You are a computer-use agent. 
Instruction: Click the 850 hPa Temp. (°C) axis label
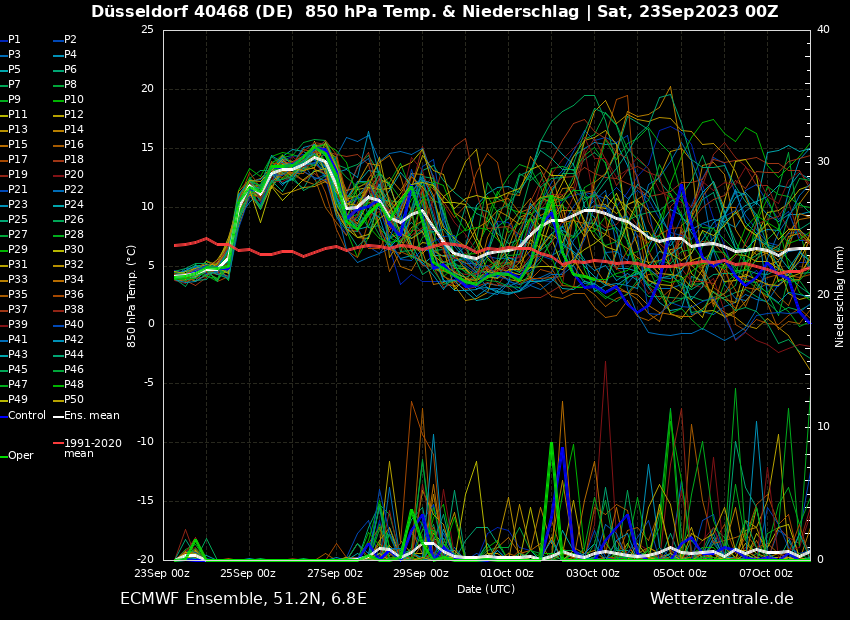[x=132, y=296]
